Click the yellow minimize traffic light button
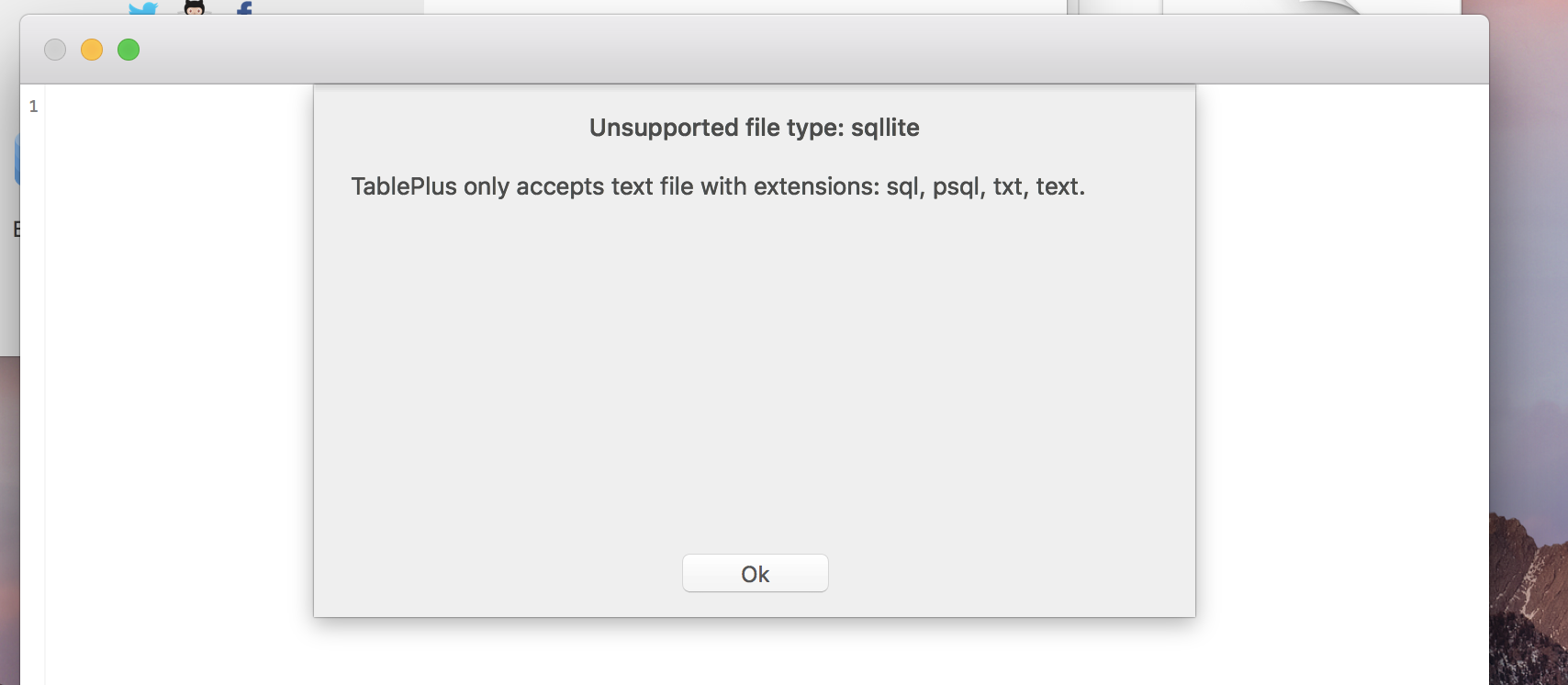The height and width of the screenshot is (685, 1568). (92, 50)
